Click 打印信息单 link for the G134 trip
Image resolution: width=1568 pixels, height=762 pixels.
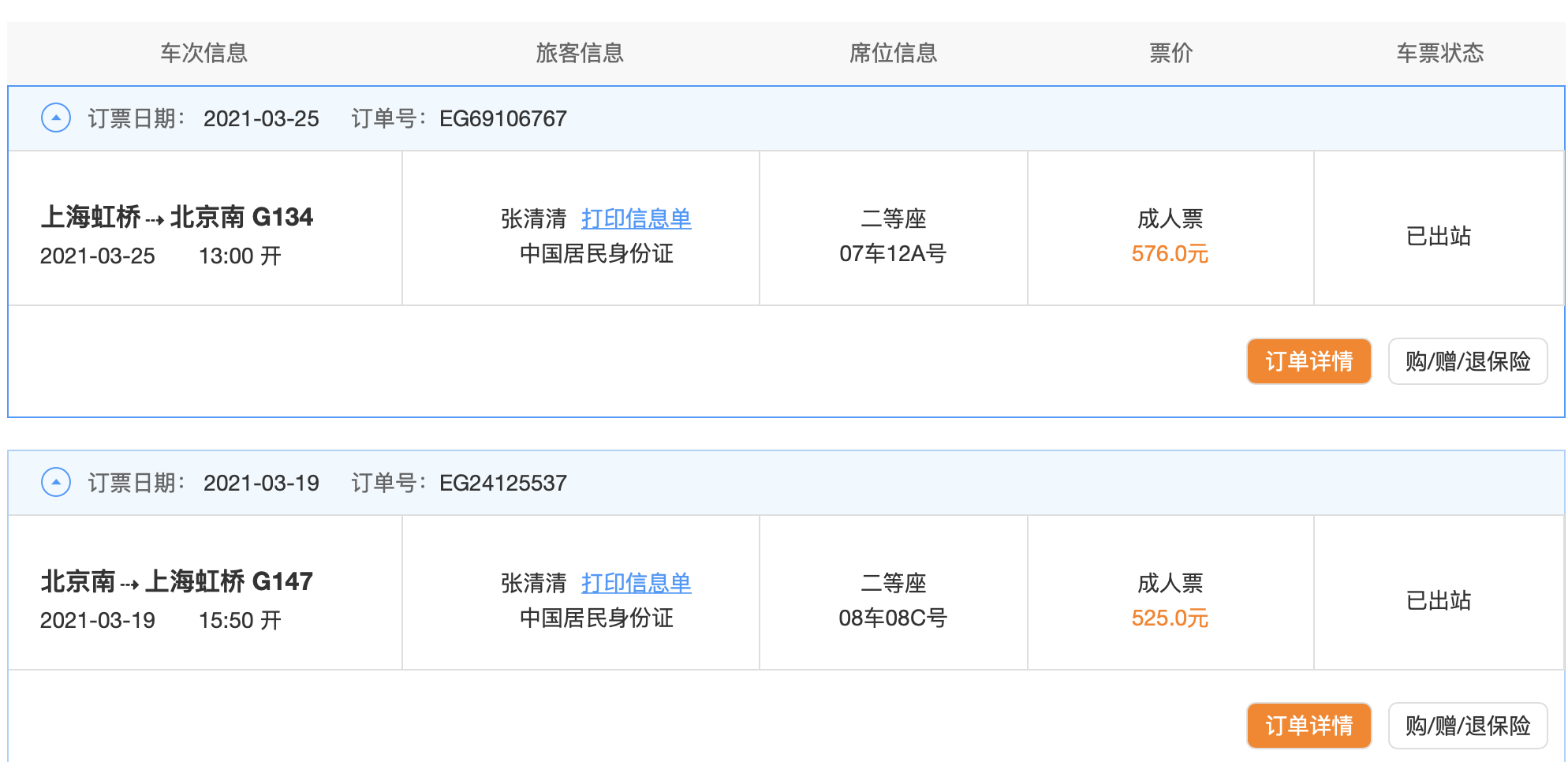pos(636,219)
